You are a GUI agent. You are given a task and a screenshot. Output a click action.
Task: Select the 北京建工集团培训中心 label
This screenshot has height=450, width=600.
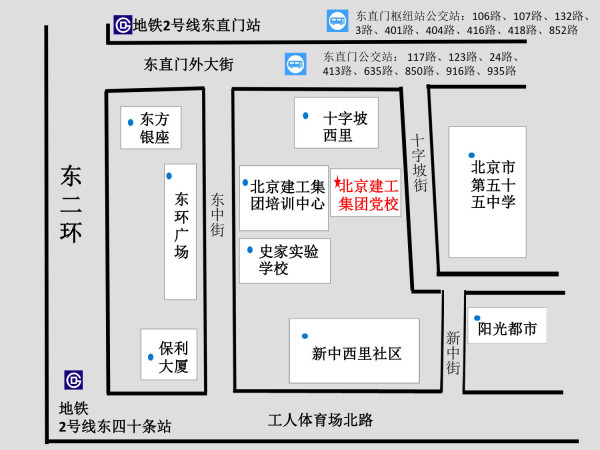[x=287, y=195]
